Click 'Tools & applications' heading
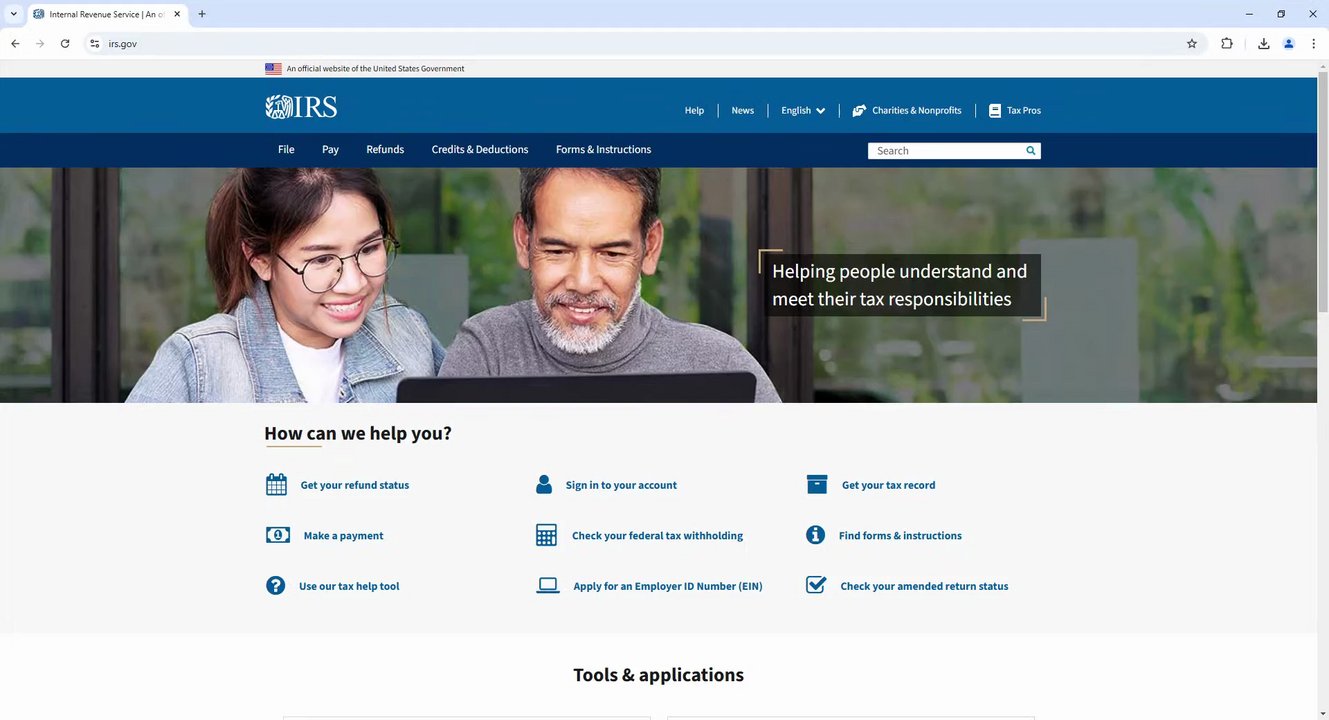This screenshot has height=720, width=1329. (658, 675)
